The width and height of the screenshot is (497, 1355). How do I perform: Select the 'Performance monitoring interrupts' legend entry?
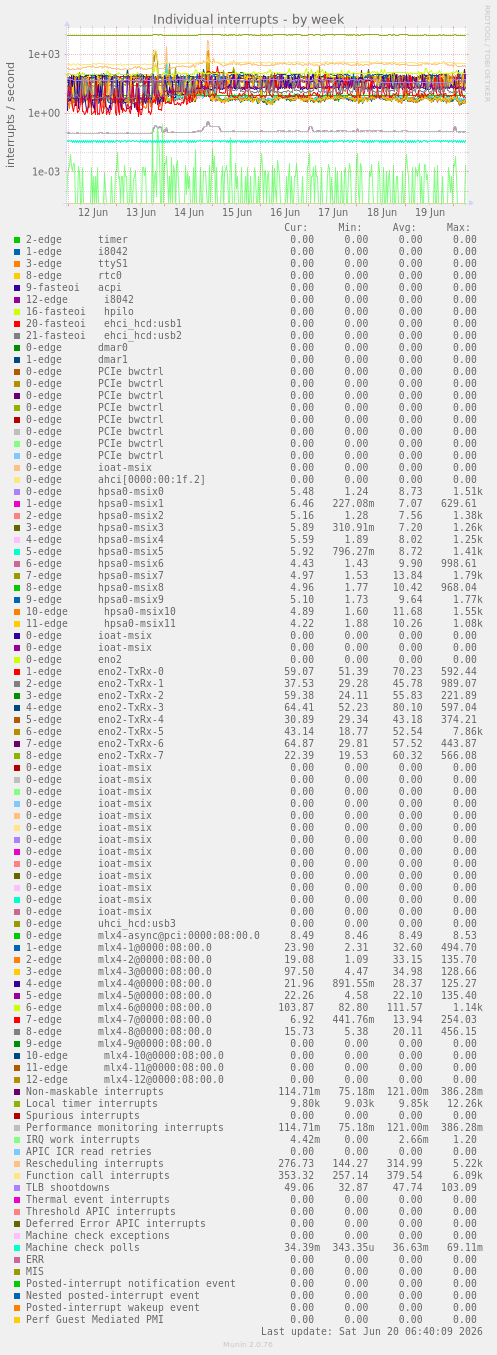(125, 1128)
